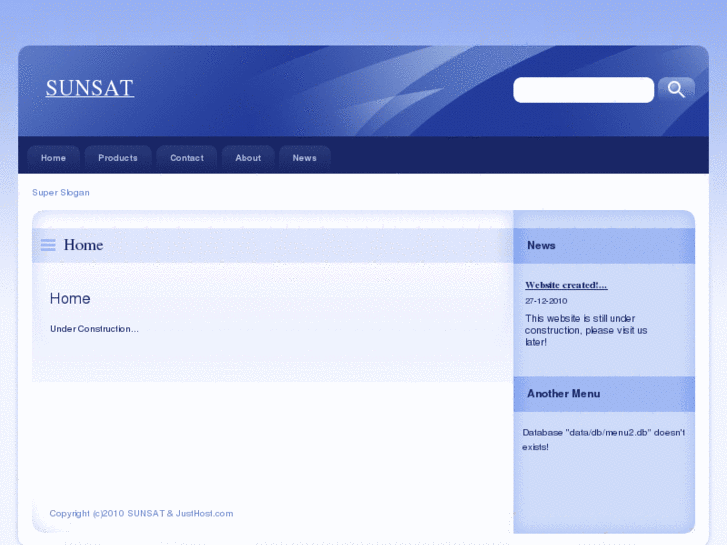Screen dimensions: 727x545
Task: Open the About menu tab
Action: (248, 158)
